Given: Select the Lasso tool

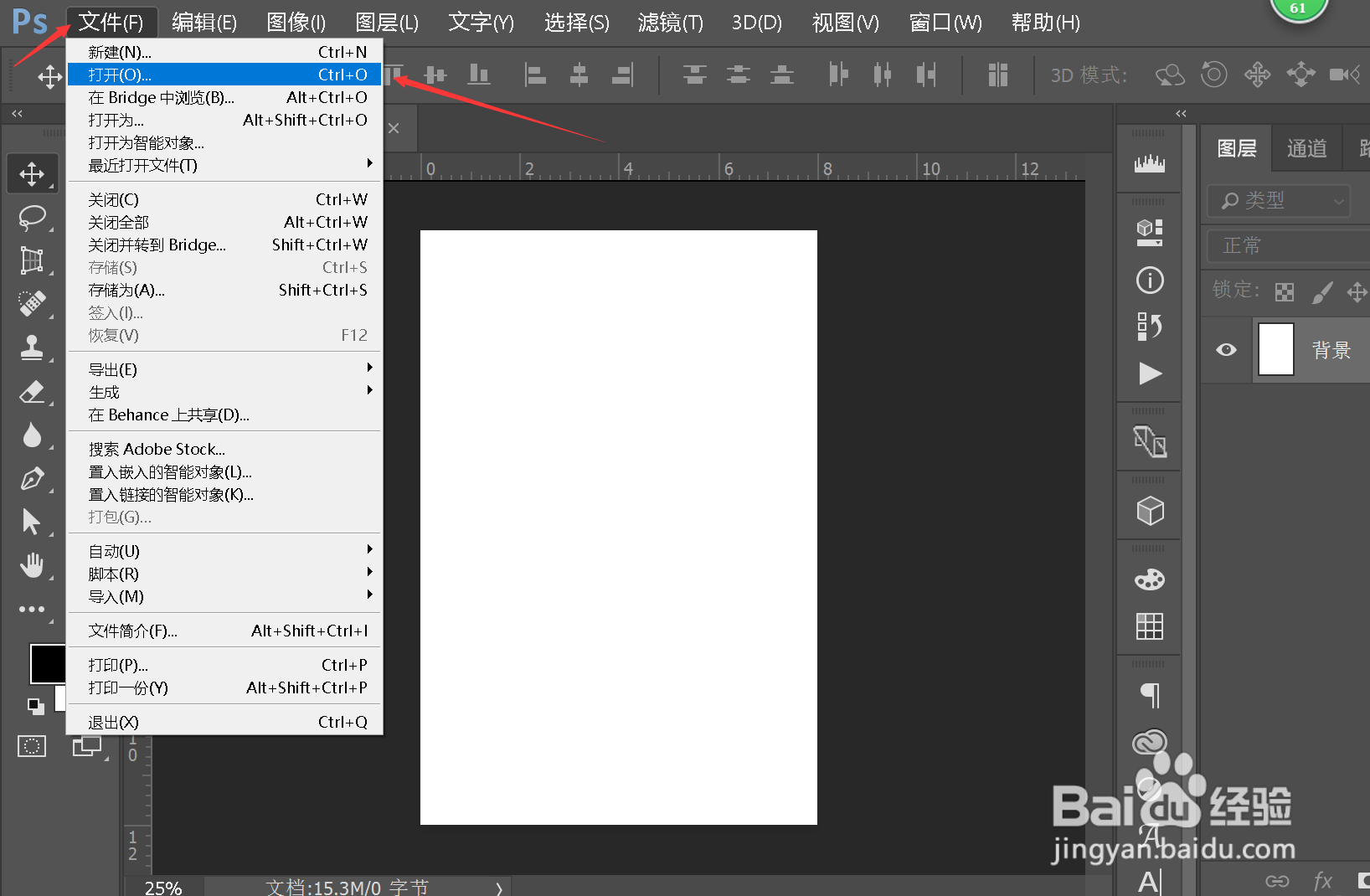Looking at the screenshot, I should point(33,217).
